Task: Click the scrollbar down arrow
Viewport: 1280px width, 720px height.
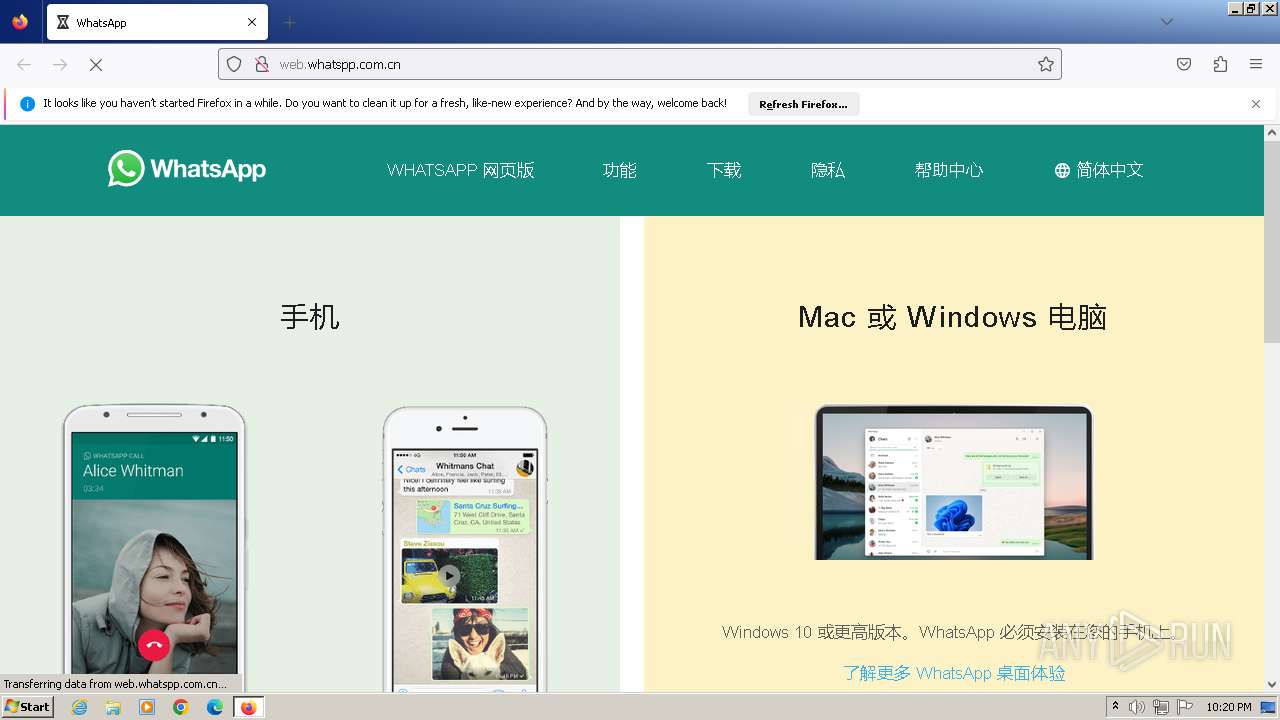Action: pyautogui.click(x=1272, y=685)
